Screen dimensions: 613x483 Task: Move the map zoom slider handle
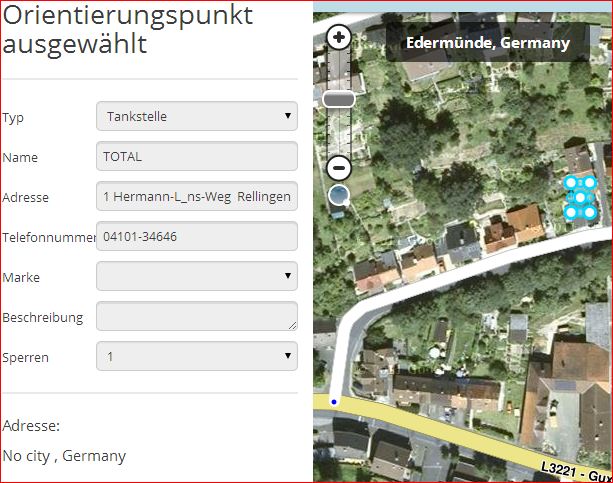click(339, 99)
